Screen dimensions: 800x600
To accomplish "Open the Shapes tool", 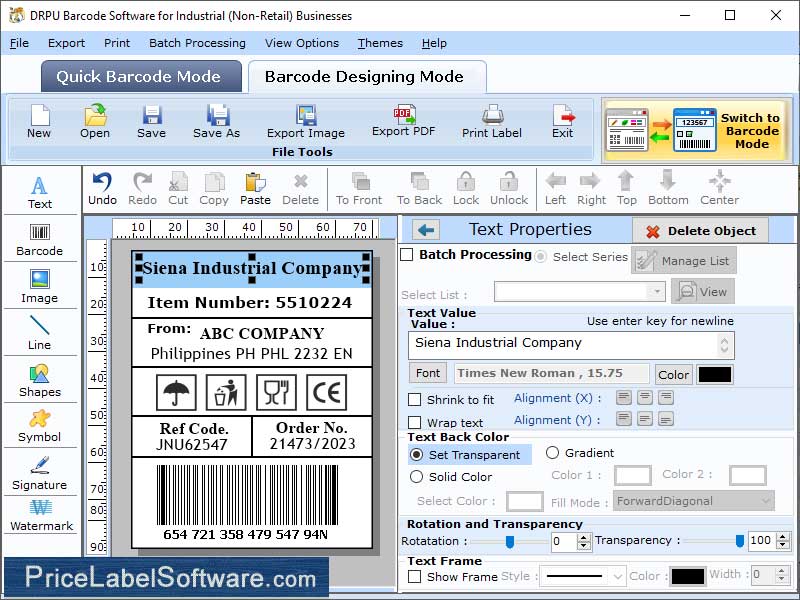I will [40, 381].
